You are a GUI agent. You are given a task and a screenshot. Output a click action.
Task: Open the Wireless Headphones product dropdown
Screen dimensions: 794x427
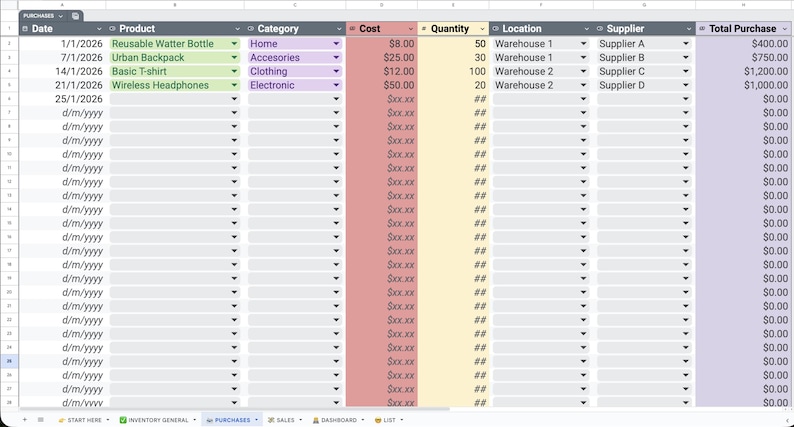(234, 85)
